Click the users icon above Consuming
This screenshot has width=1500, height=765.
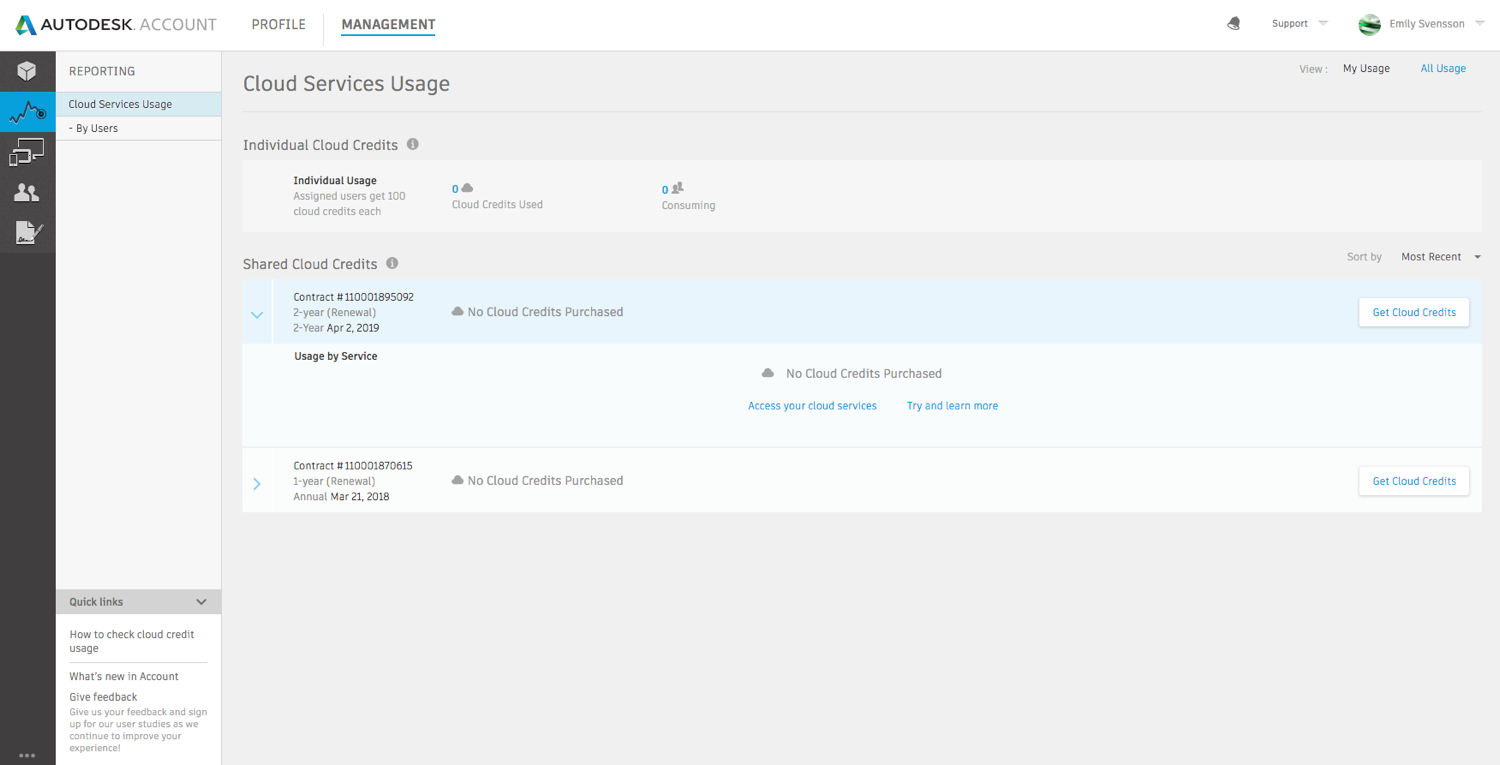[x=677, y=188]
